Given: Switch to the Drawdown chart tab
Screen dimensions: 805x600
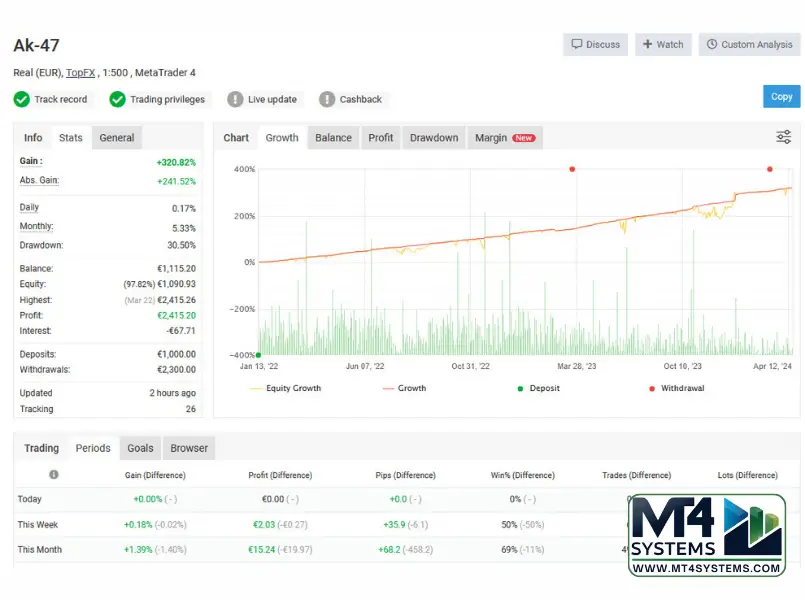Looking at the screenshot, I should [434, 138].
